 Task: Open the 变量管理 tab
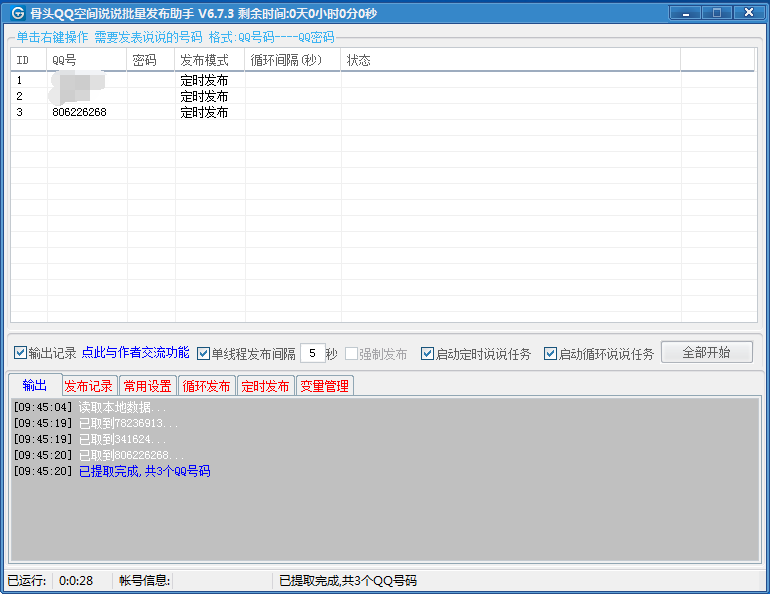[324, 386]
